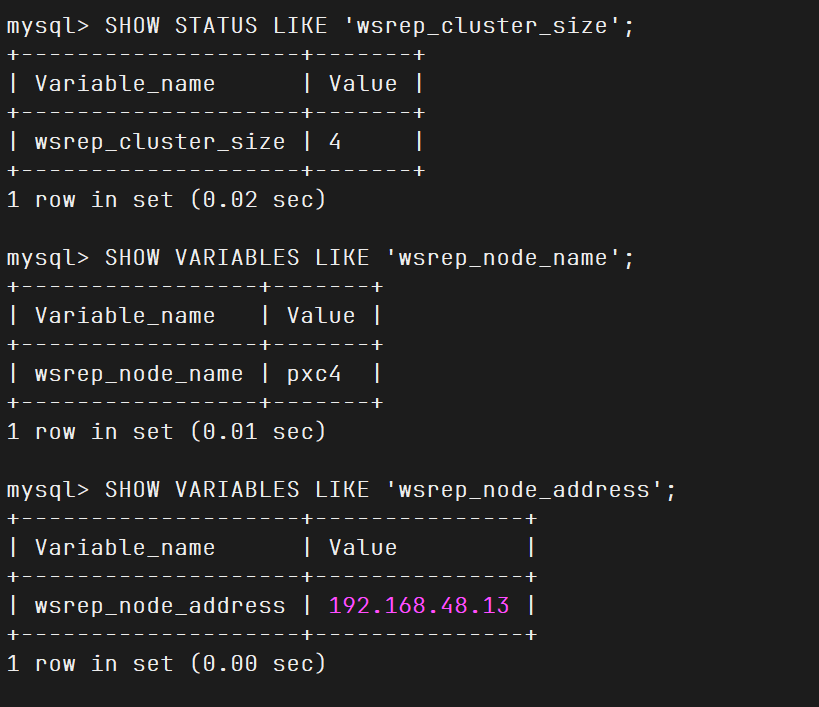Image resolution: width=819 pixels, height=707 pixels.
Task: Click the SHOW STATUS keyword in the first command
Action: tap(182, 26)
